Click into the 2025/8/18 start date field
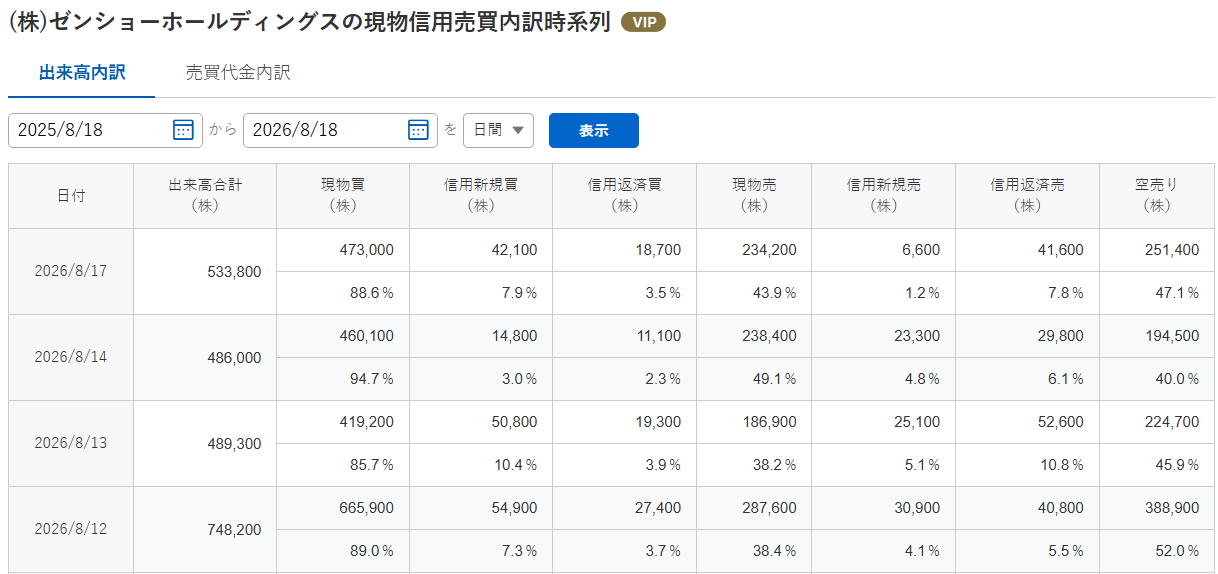Image resolution: width=1218 pixels, height=574 pixels. click(x=105, y=130)
